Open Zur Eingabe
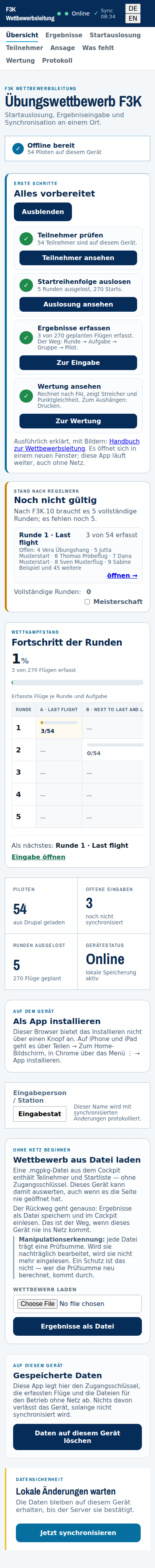 coord(78,363)
